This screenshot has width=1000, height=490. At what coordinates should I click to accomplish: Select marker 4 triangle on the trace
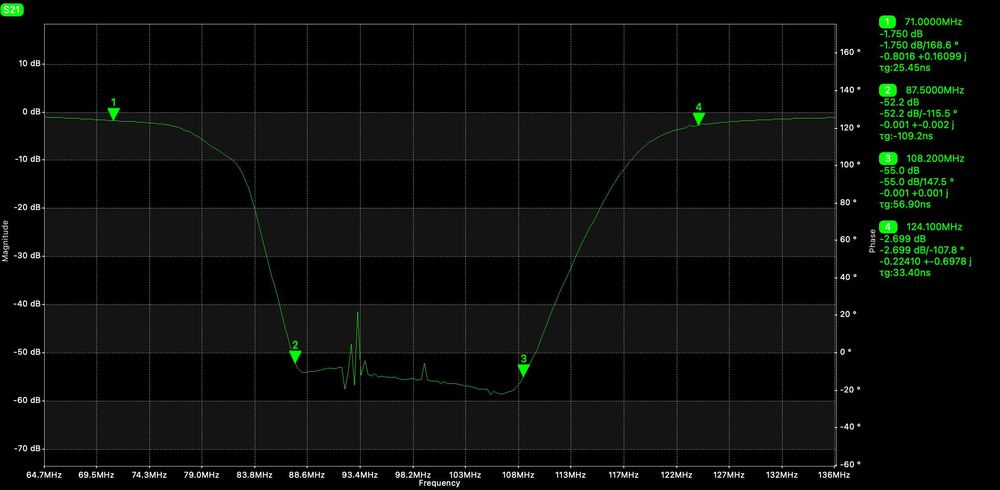click(x=699, y=119)
